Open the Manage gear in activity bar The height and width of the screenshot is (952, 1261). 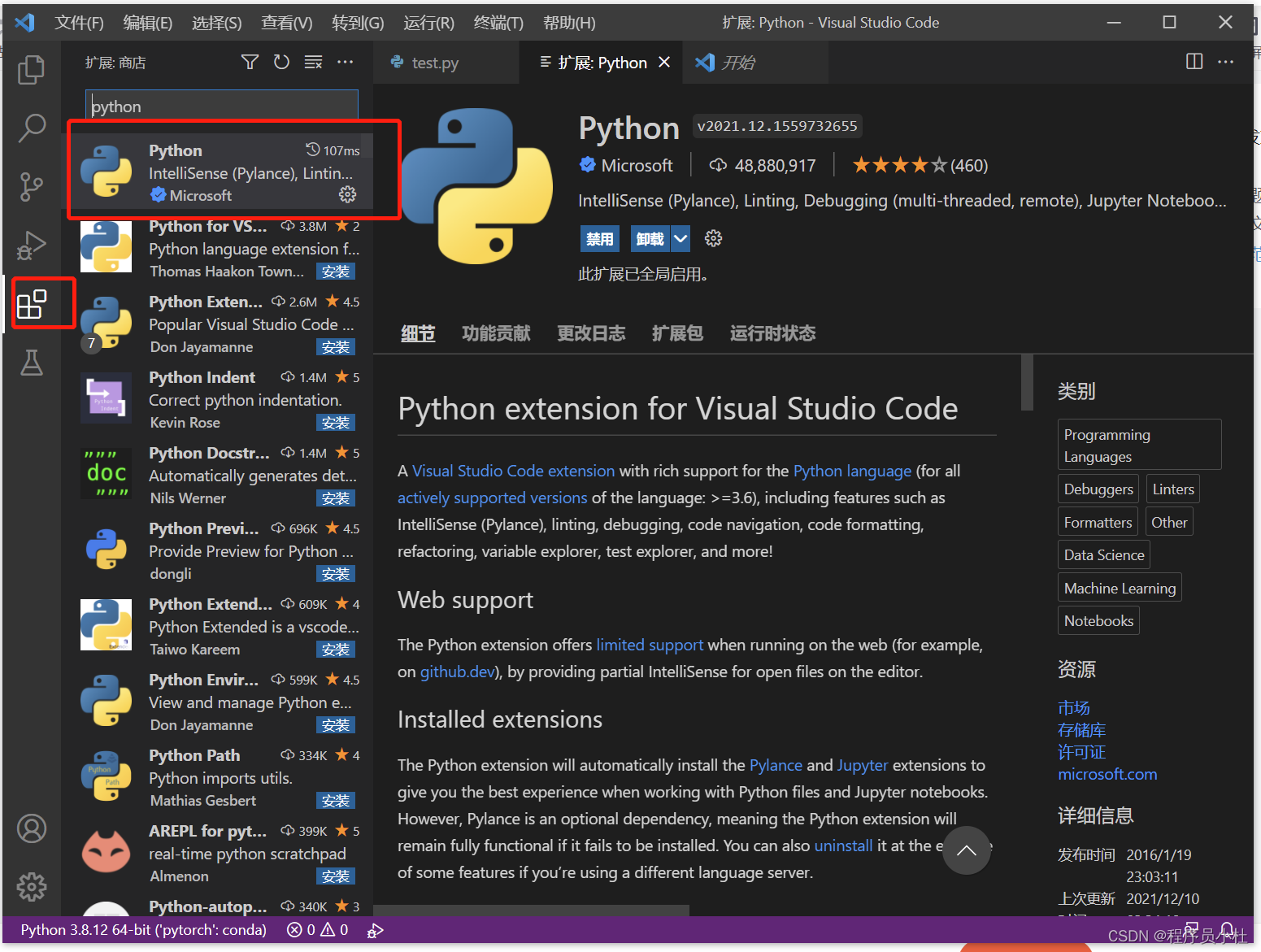(x=32, y=887)
